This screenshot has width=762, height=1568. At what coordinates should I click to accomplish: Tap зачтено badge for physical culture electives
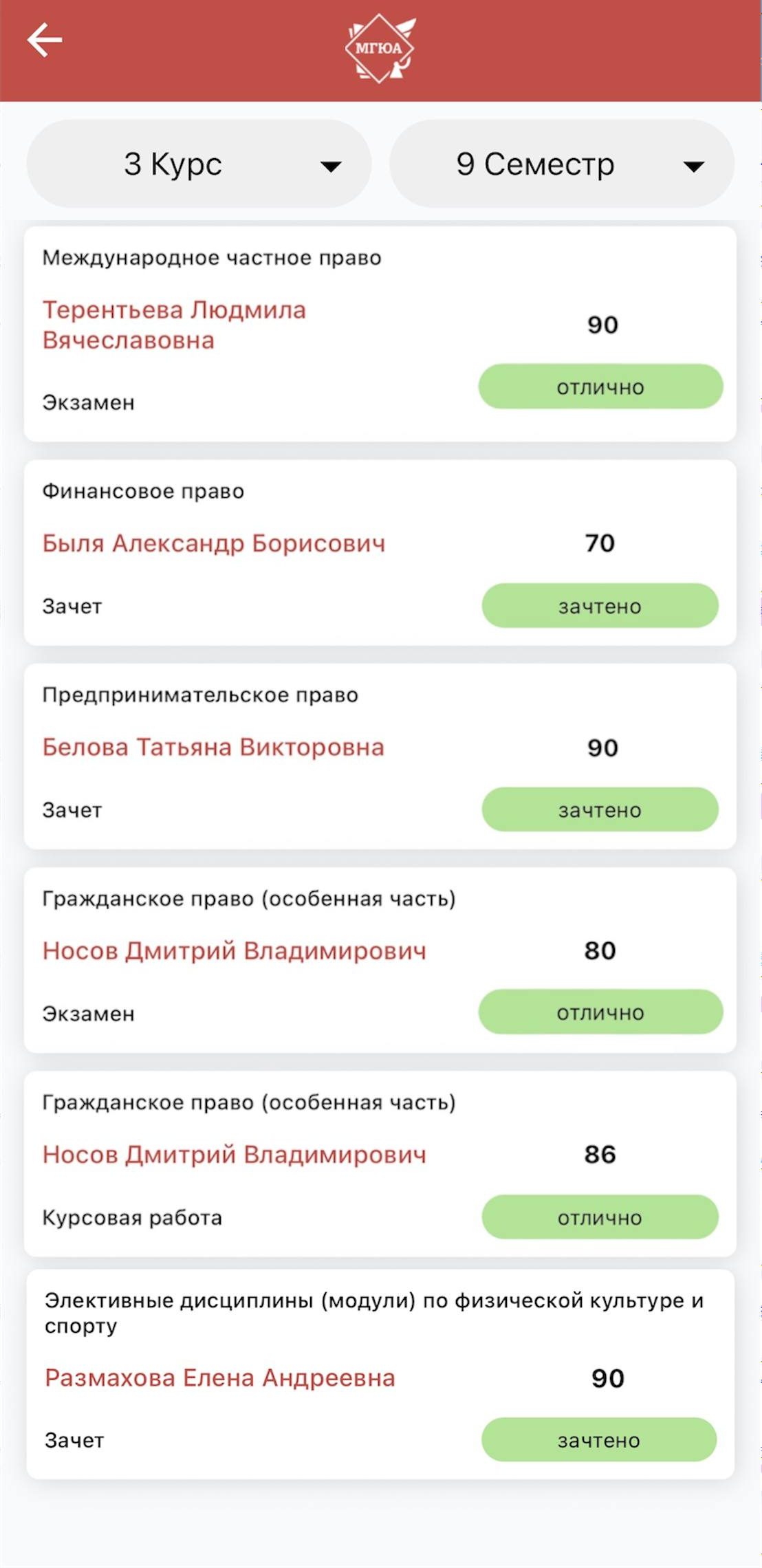point(599,1439)
